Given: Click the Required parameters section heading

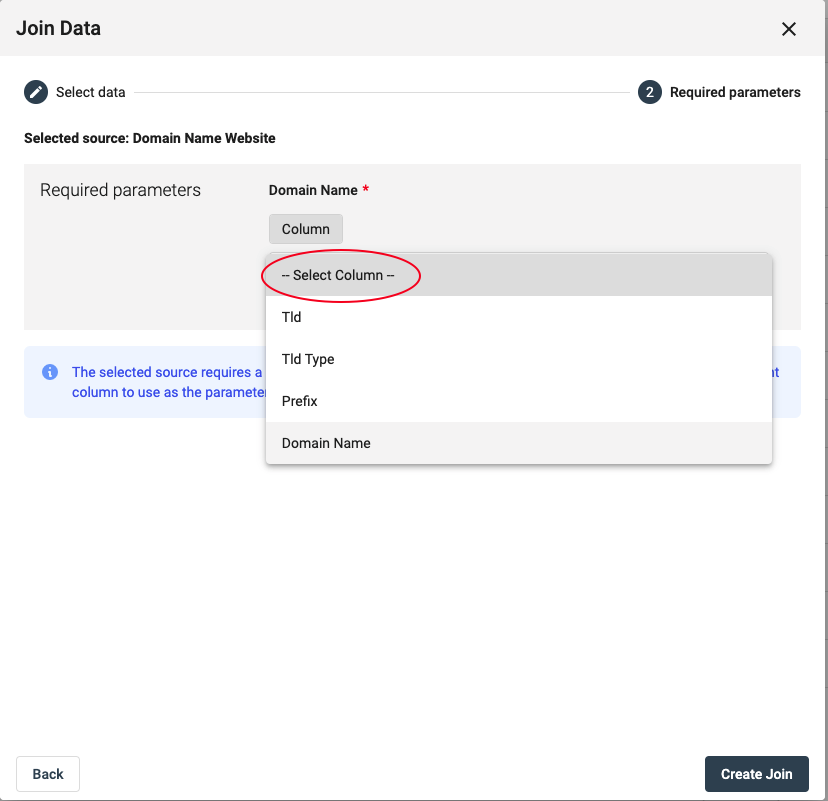Looking at the screenshot, I should click(x=120, y=190).
